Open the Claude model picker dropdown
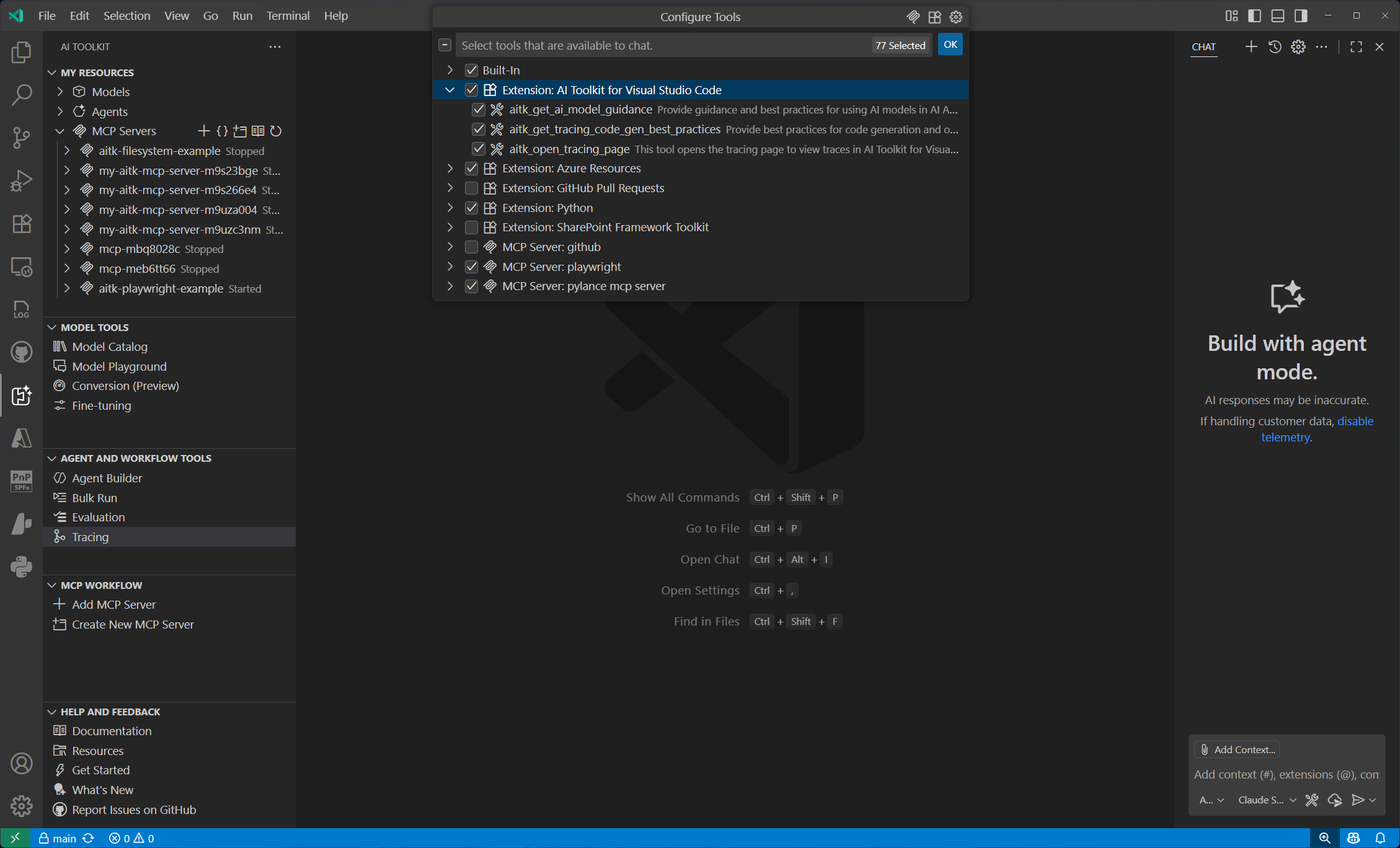Viewport: 1400px width, 848px height. pos(1267,800)
